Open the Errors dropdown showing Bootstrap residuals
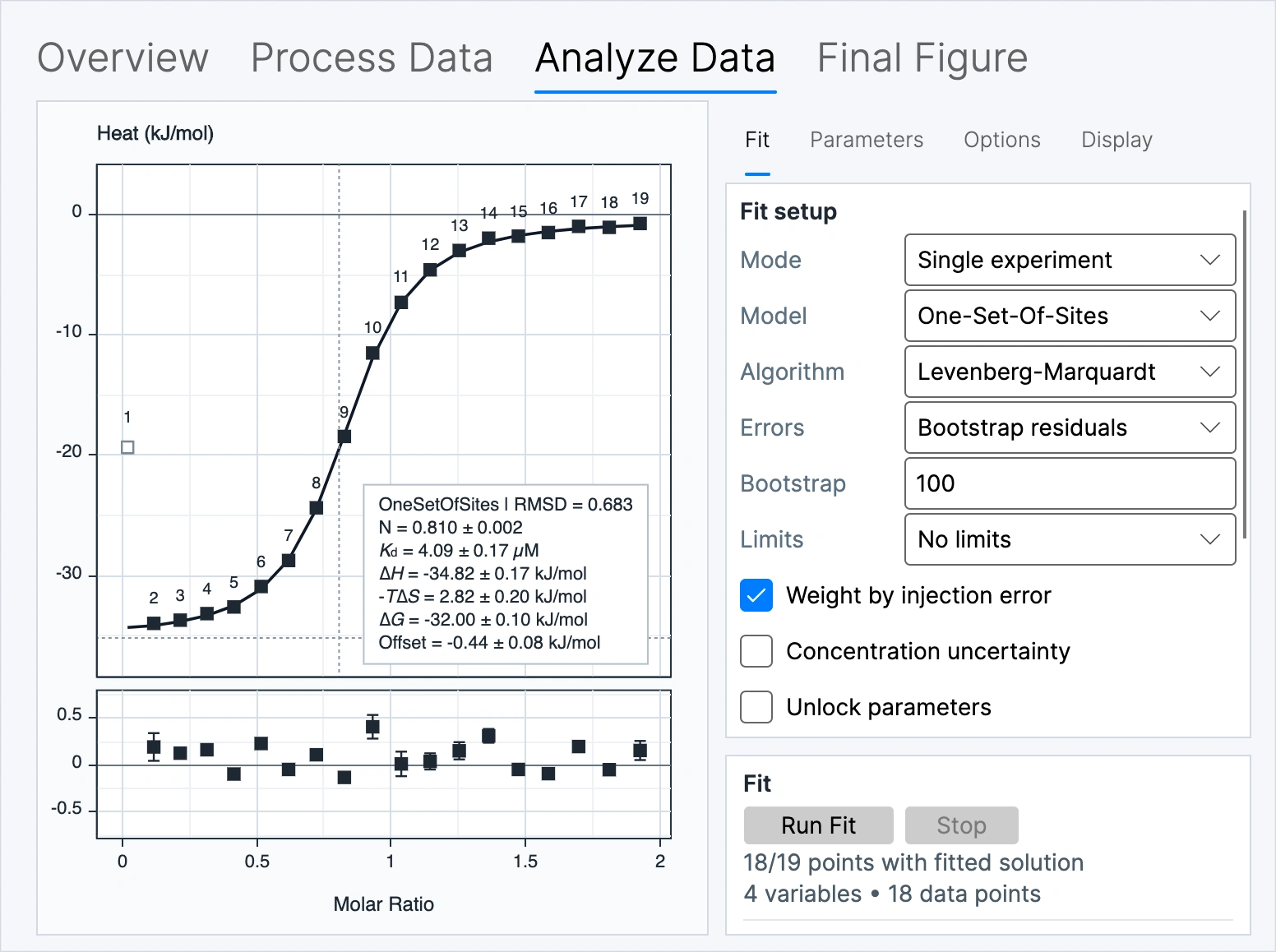Image resolution: width=1276 pixels, height=952 pixels. 1070,427
